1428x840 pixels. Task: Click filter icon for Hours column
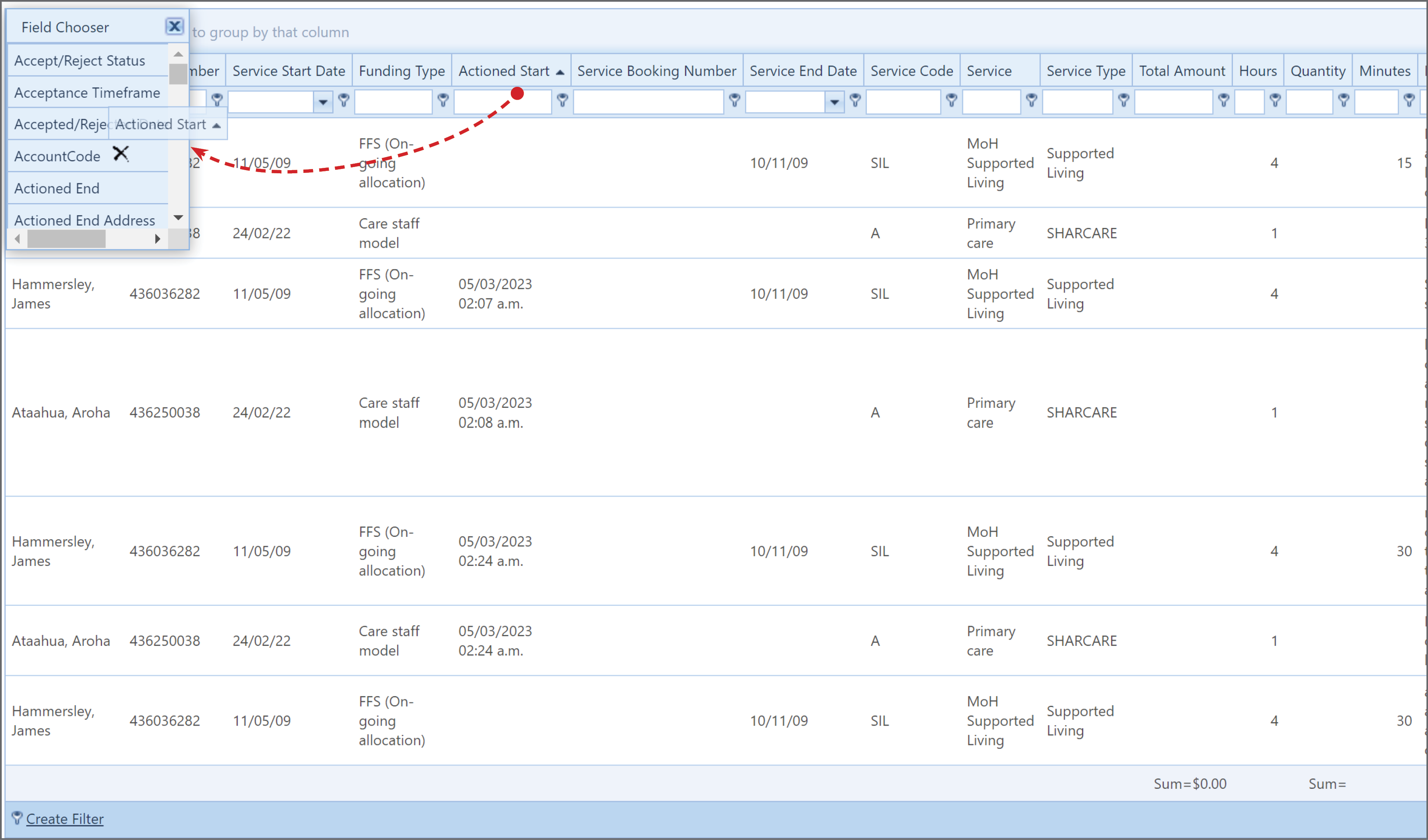tap(1275, 101)
